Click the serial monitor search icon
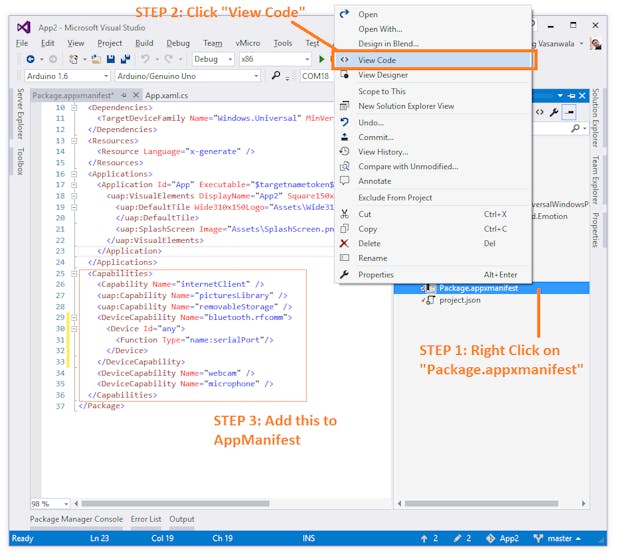 (276, 76)
